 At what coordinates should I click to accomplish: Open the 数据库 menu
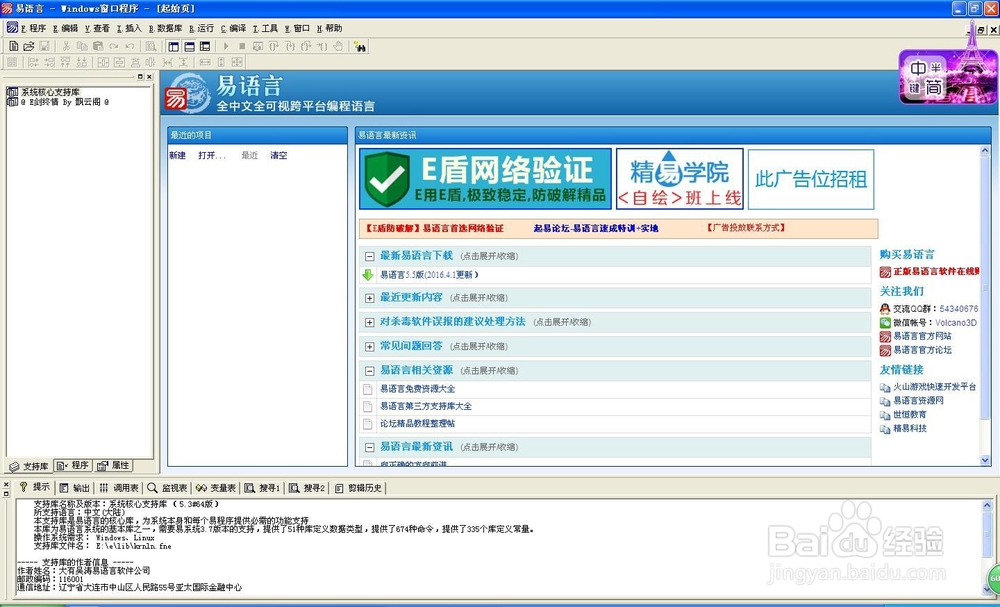coord(166,28)
